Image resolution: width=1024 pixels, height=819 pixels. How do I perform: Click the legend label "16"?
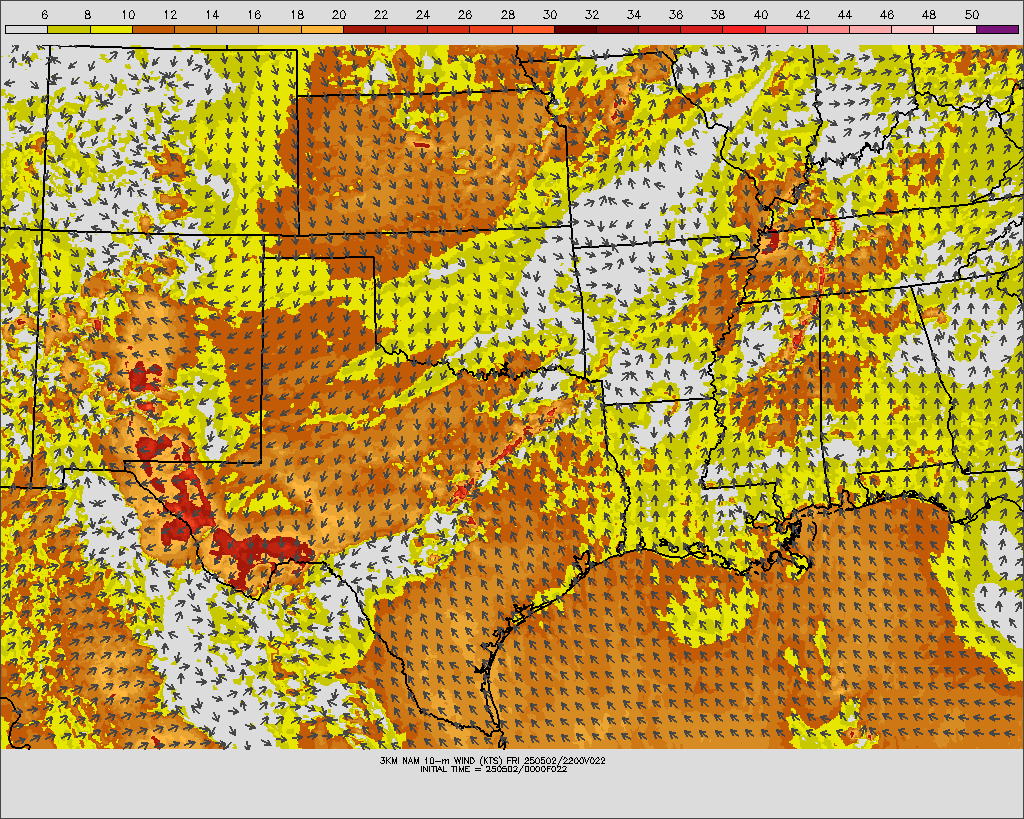pos(255,14)
